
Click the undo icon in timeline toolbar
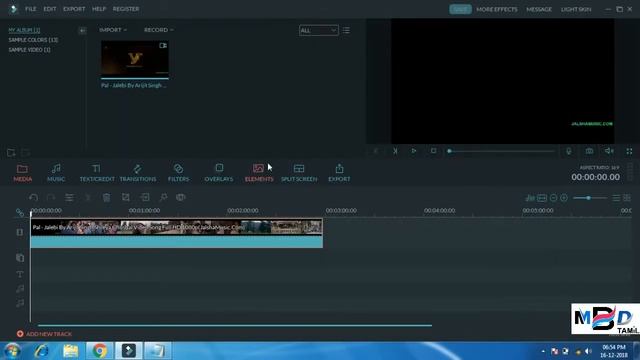click(x=33, y=198)
